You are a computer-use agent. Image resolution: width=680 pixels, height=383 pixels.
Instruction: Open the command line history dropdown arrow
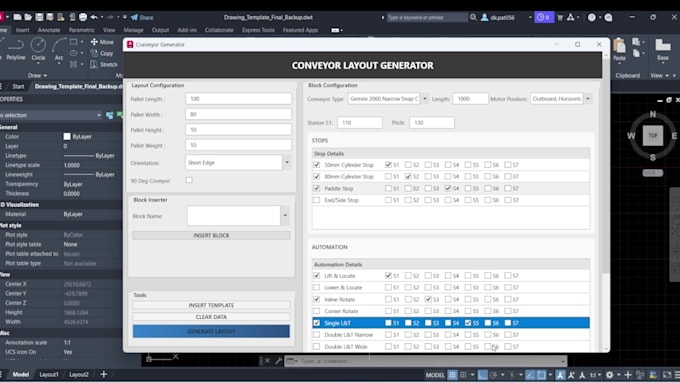click(563, 361)
